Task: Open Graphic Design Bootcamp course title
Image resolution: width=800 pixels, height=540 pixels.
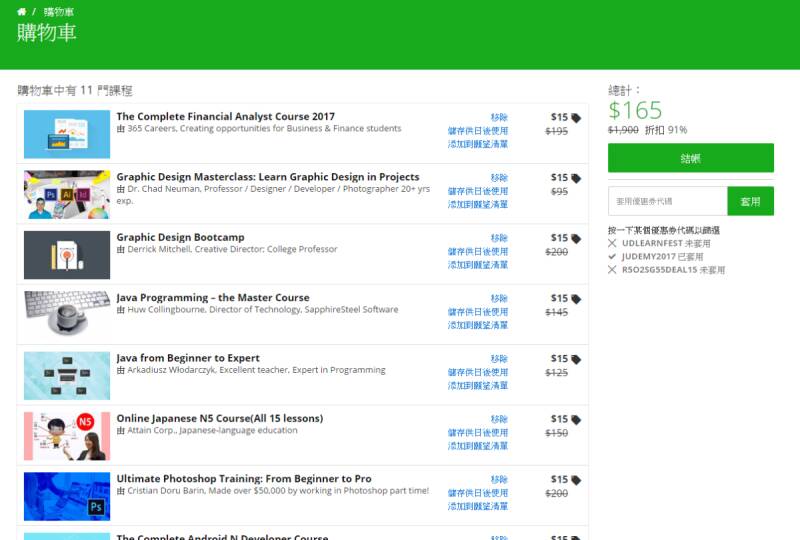Action: (180, 237)
